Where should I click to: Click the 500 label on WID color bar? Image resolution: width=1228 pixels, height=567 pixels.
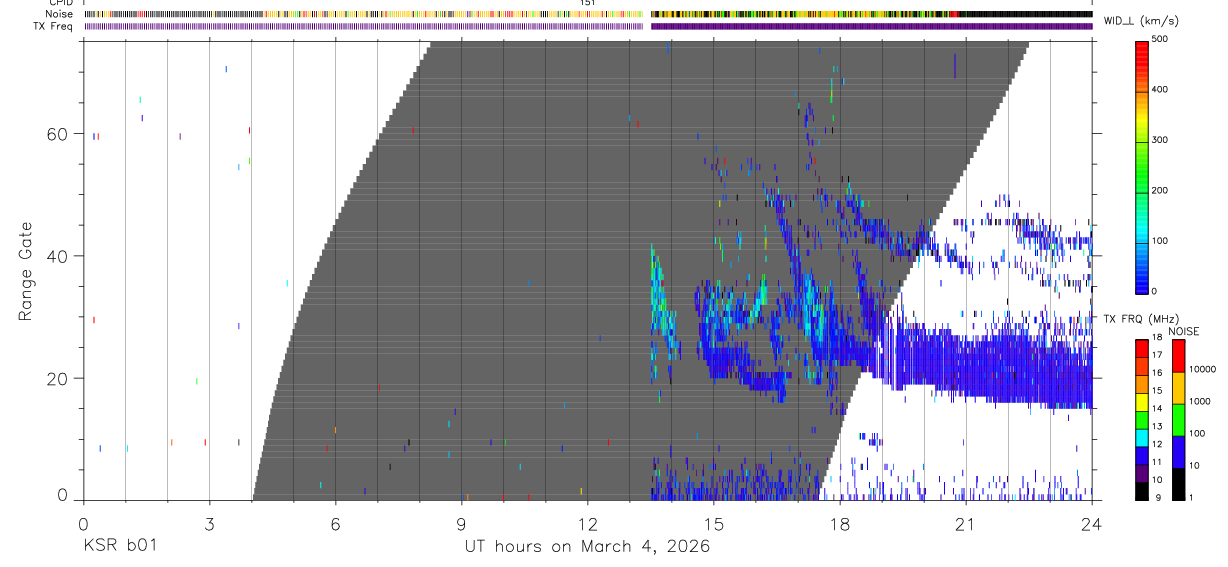[x=1160, y=39]
